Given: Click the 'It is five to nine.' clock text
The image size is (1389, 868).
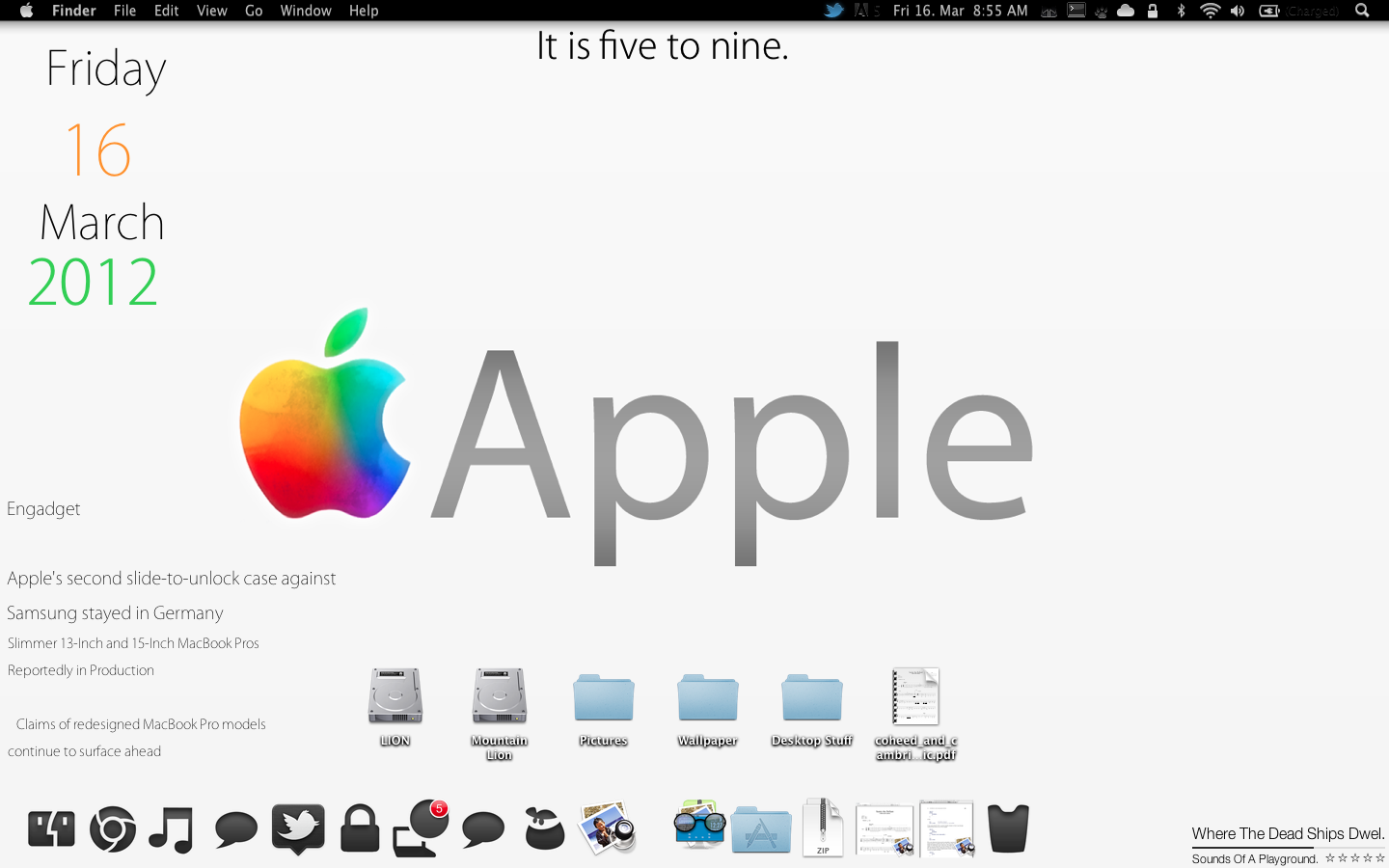Looking at the screenshot, I should point(663,46).
